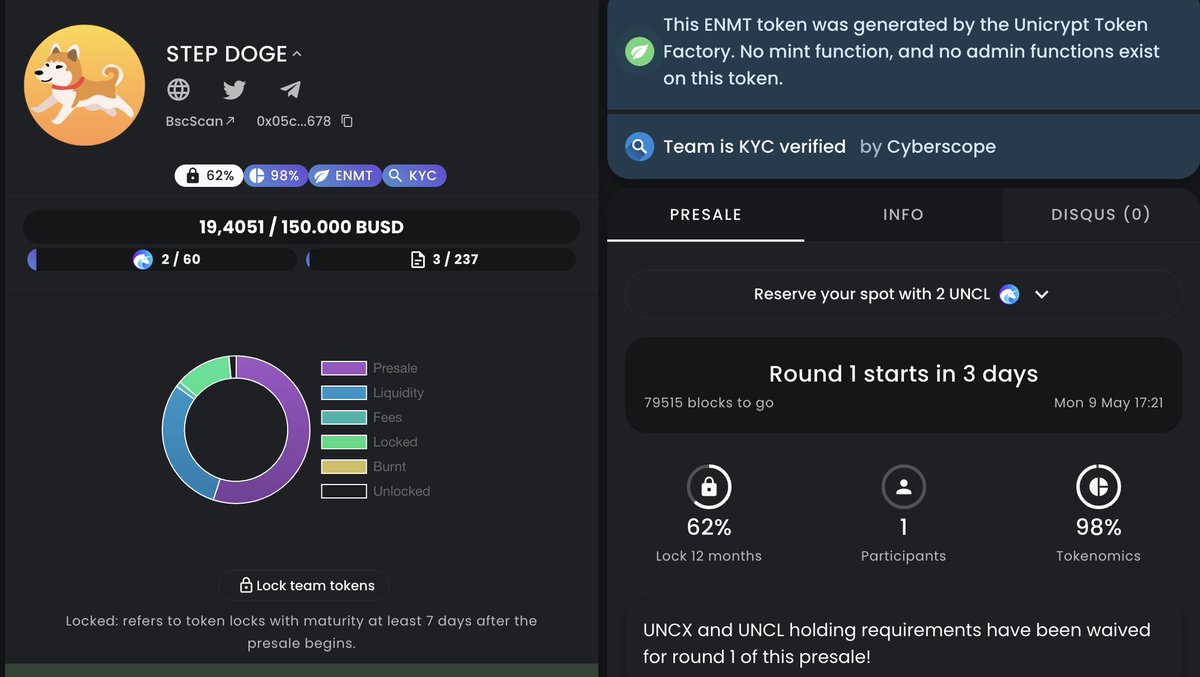Click the Lock 12 months label

click(708, 556)
